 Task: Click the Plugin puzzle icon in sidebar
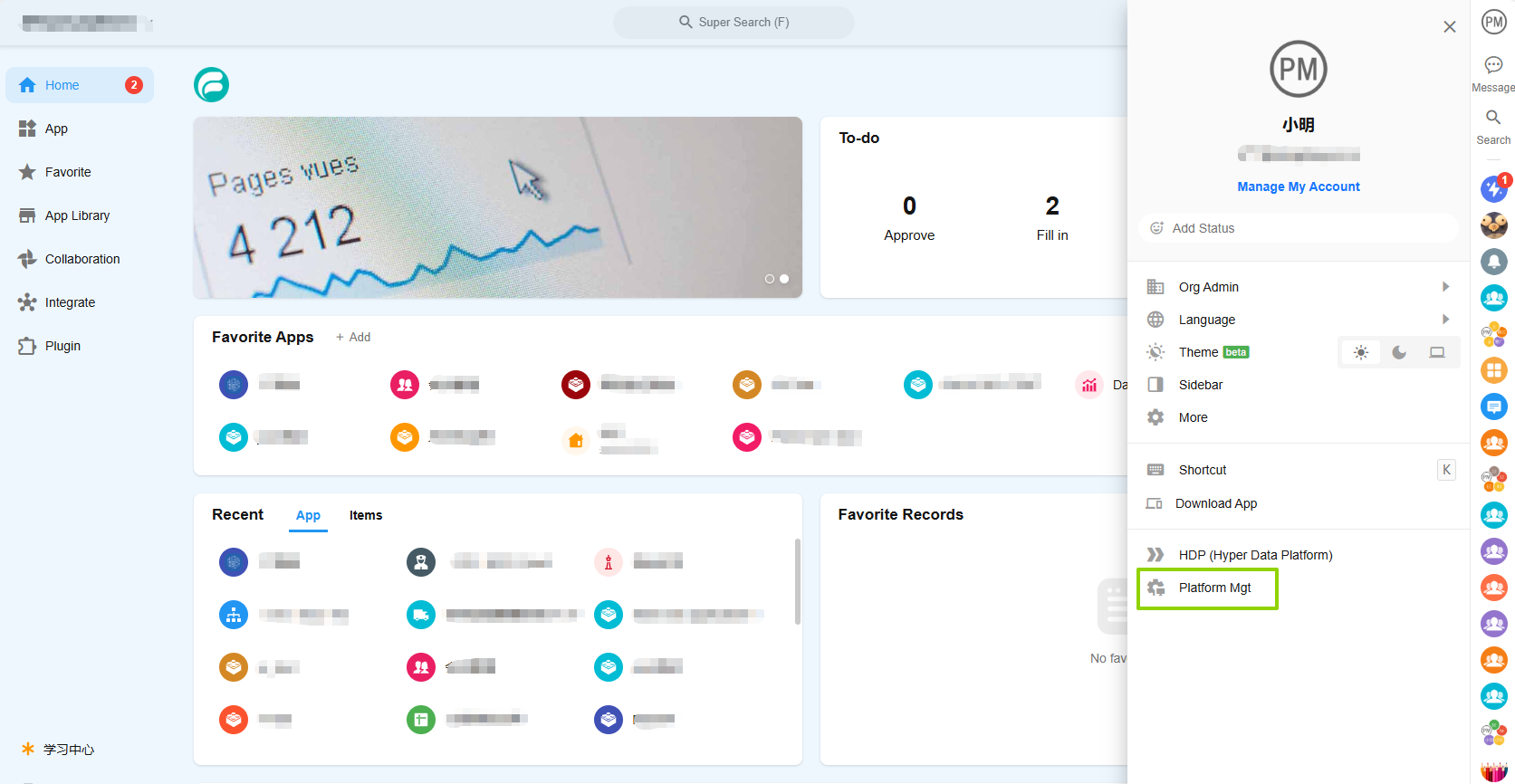point(27,346)
